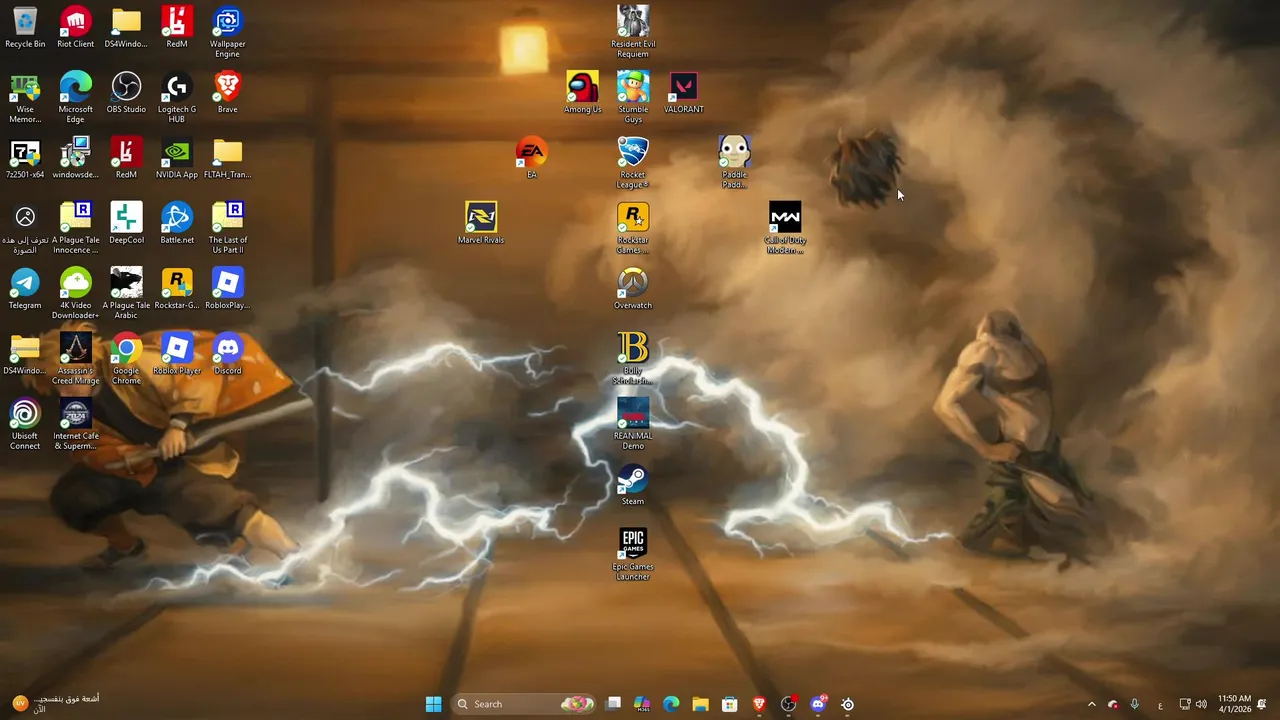Image resolution: width=1280 pixels, height=720 pixels.
Task: Open the notifications bell icon
Action: (1262, 704)
